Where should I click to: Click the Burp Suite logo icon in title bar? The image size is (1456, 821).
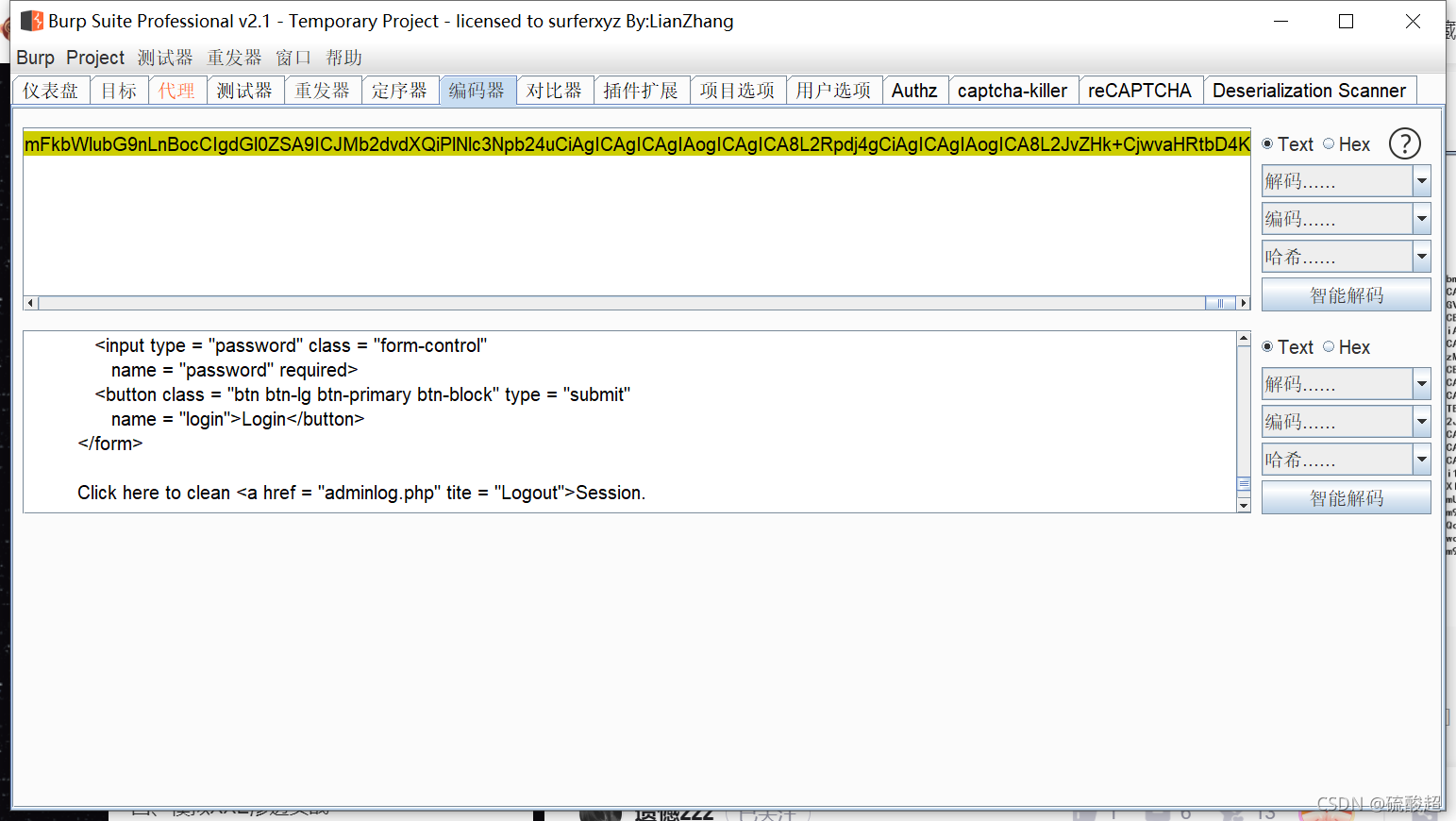point(32,21)
